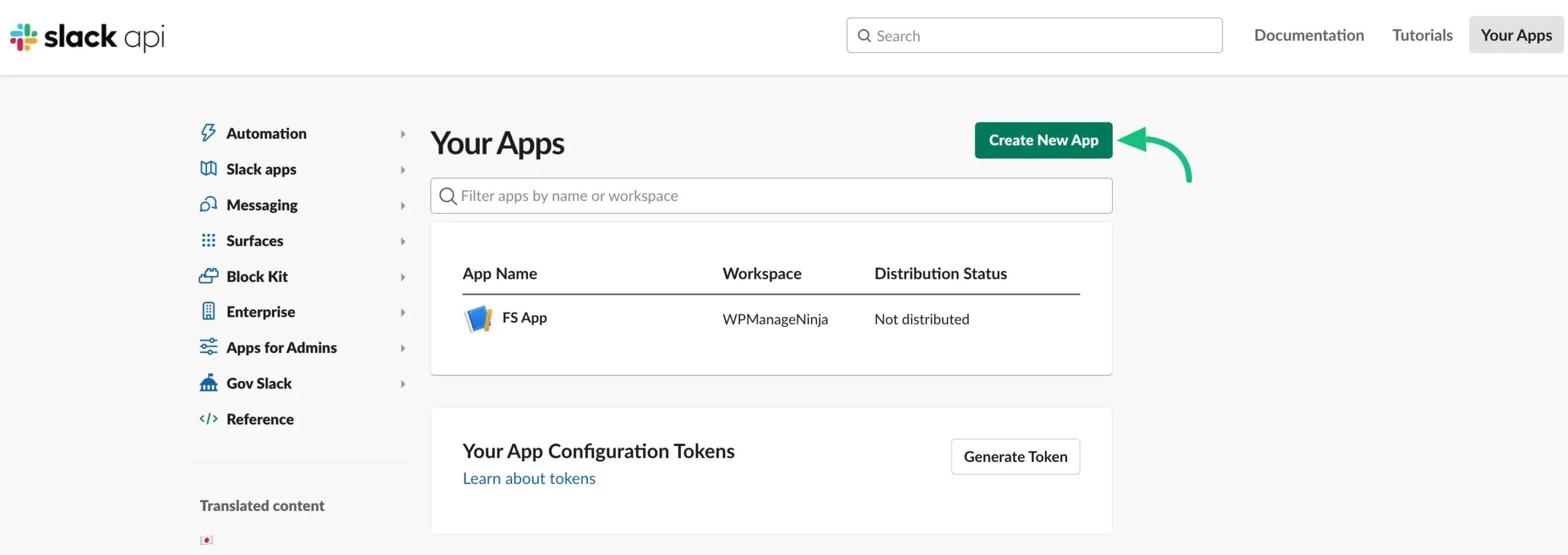Switch to the Tutorials tab
The width and height of the screenshot is (1568, 555).
1422,35
